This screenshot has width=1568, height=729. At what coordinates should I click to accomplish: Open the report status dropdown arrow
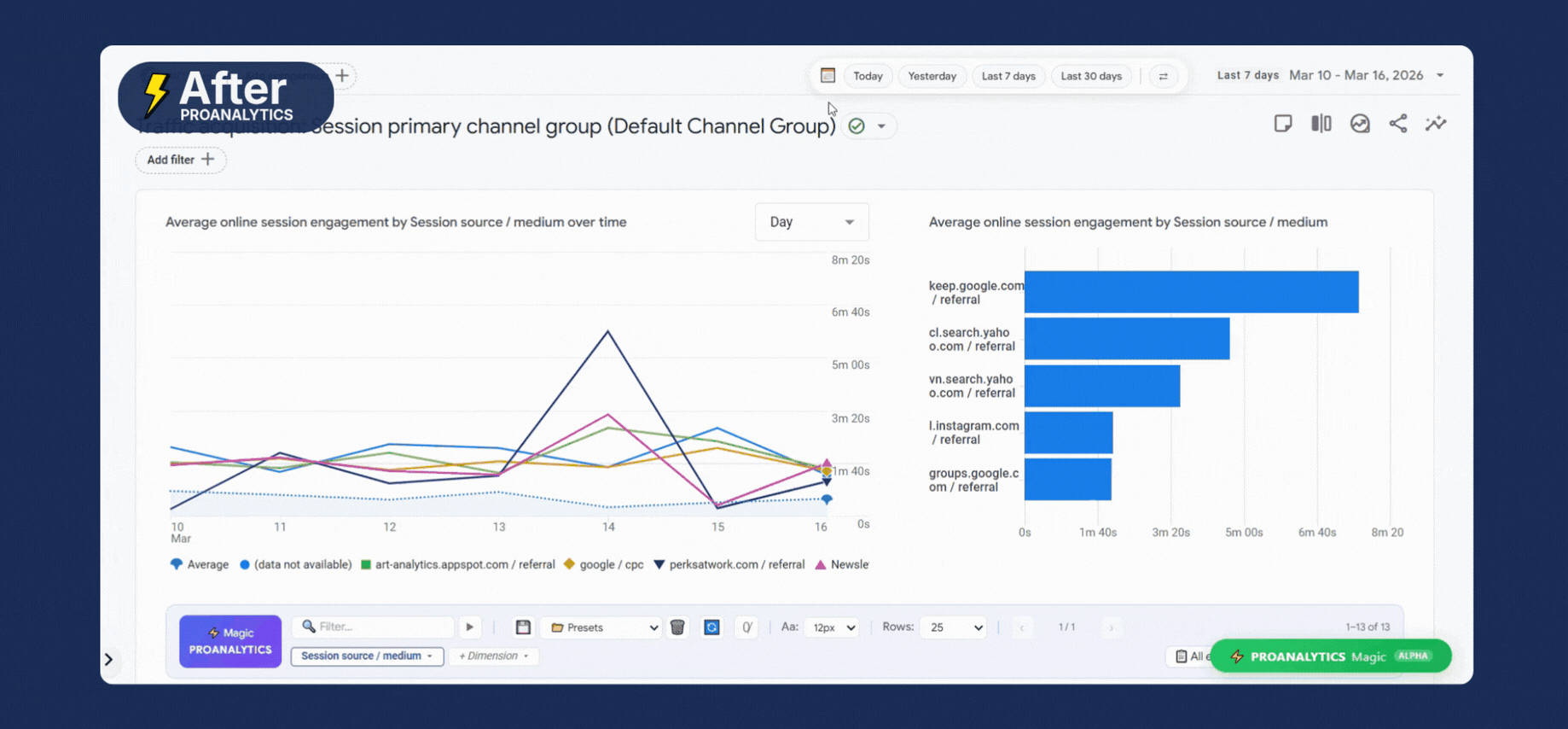click(881, 126)
